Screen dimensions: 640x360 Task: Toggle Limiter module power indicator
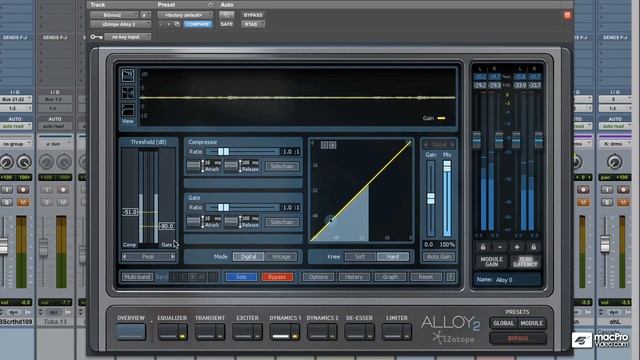tap(407, 332)
